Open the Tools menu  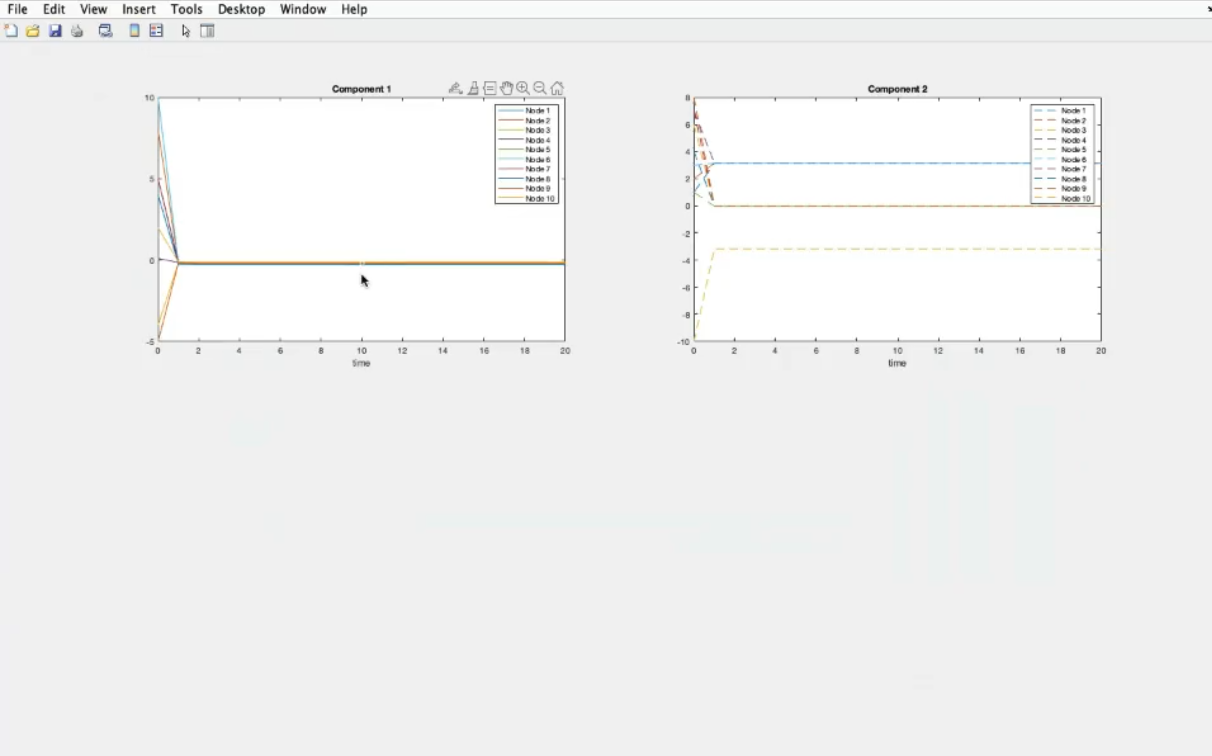pos(186,9)
